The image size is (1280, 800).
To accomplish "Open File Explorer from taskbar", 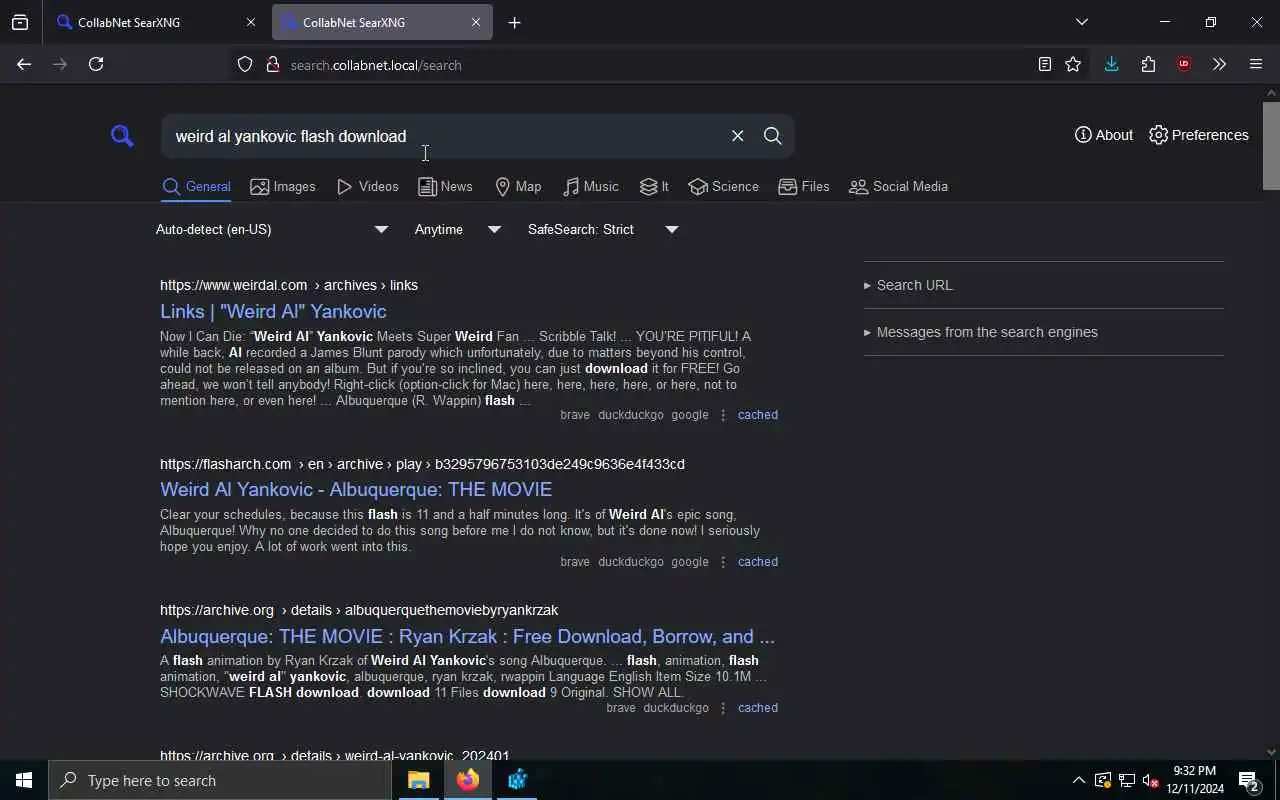I will pos(418,780).
